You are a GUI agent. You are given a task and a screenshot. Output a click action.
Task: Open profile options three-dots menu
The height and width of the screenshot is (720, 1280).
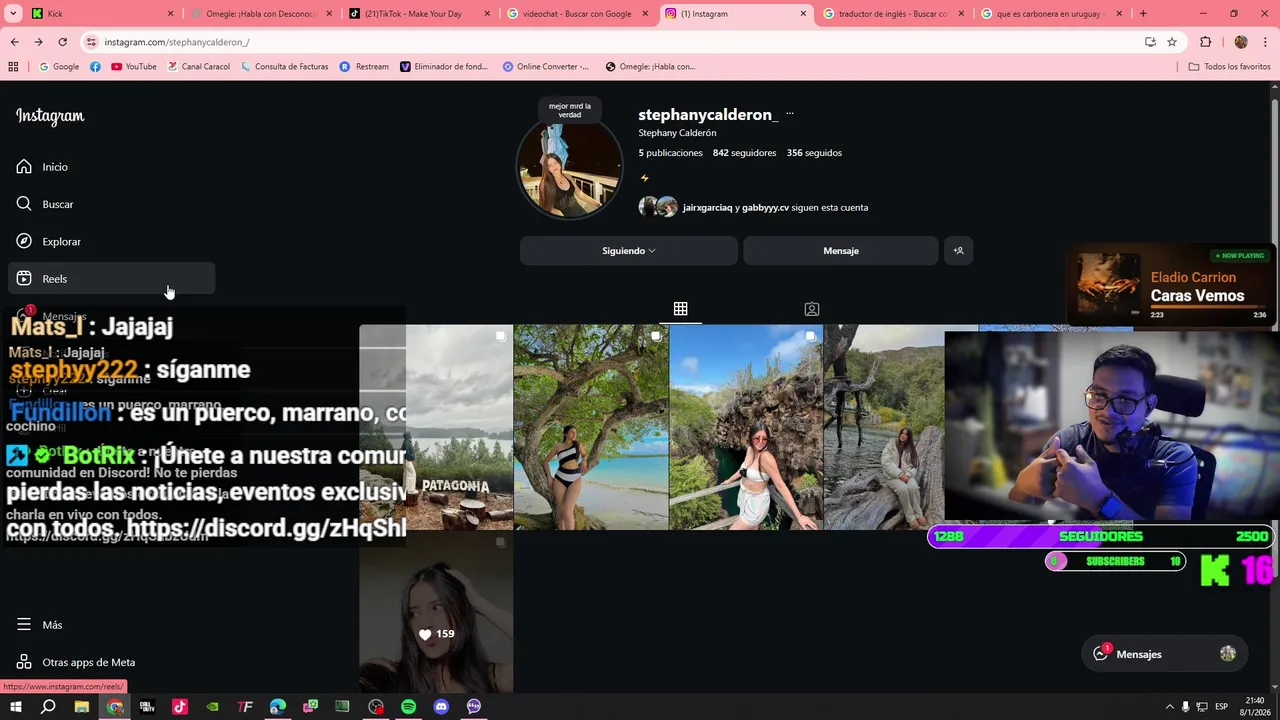pos(789,114)
